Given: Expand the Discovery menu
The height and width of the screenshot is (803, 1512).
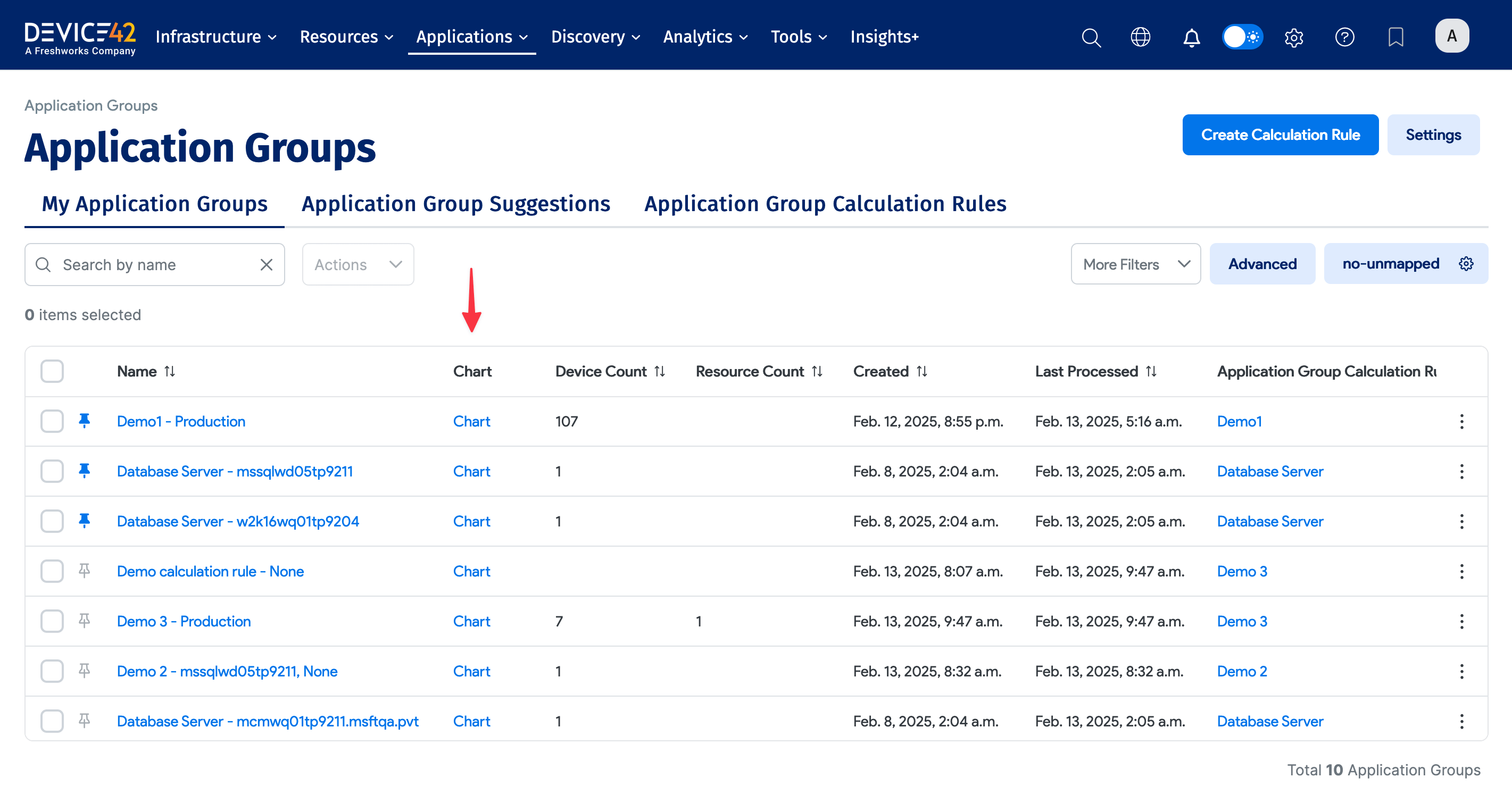Looking at the screenshot, I should click(595, 37).
